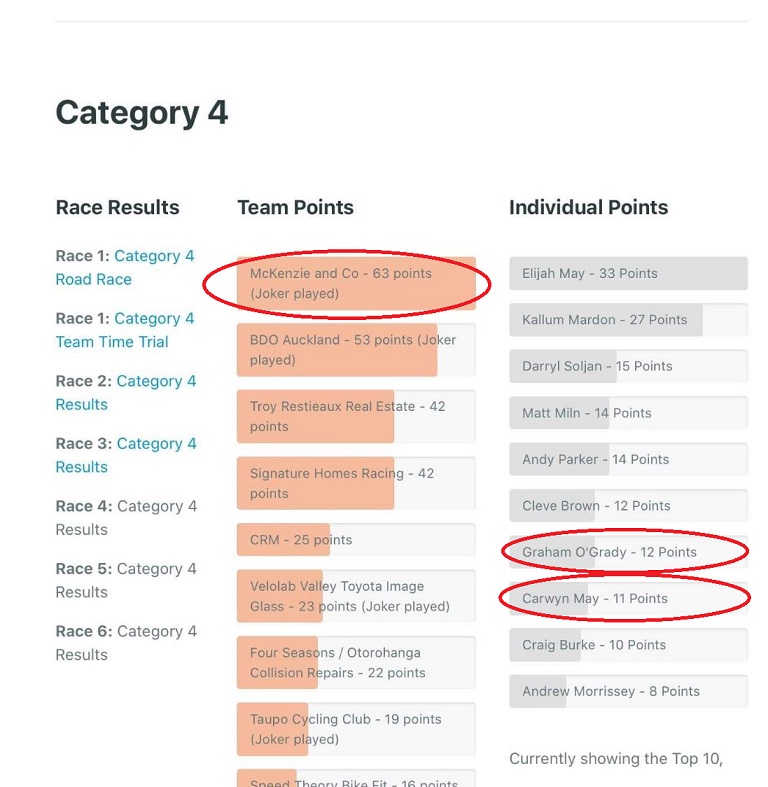The image size is (768, 787).
Task: Click McKenzie and Co 63 points bar
Action: [355, 283]
